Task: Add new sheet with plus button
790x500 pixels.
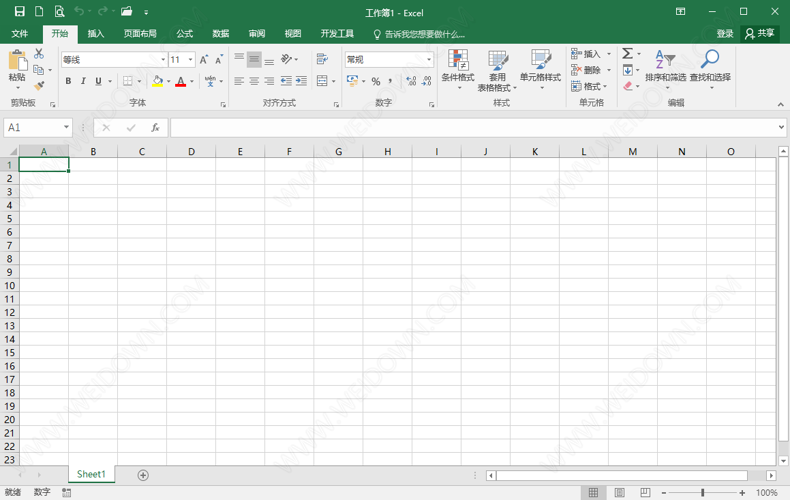Action: (x=143, y=475)
